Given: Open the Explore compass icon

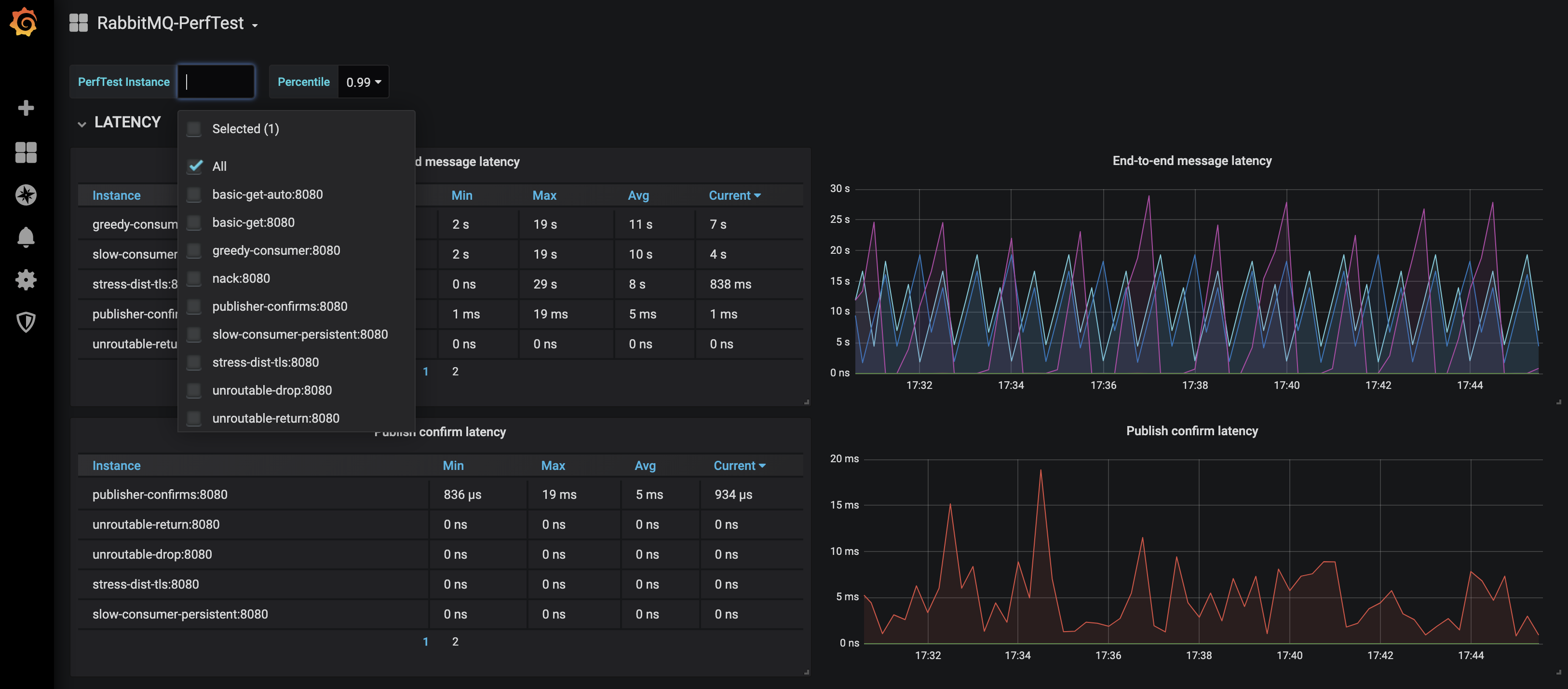Looking at the screenshot, I should click(26, 195).
